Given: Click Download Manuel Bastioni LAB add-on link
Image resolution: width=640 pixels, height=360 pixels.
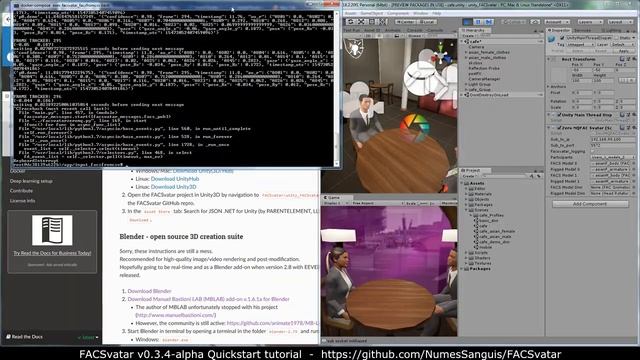Looking at the screenshot, I should [209, 299].
